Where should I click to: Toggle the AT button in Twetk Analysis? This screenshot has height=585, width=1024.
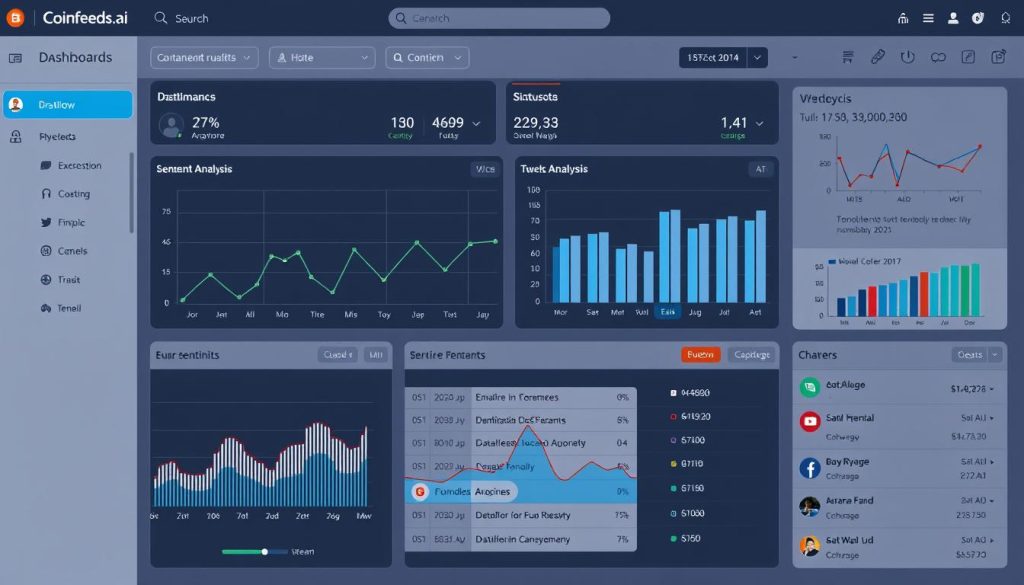(761, 169)
